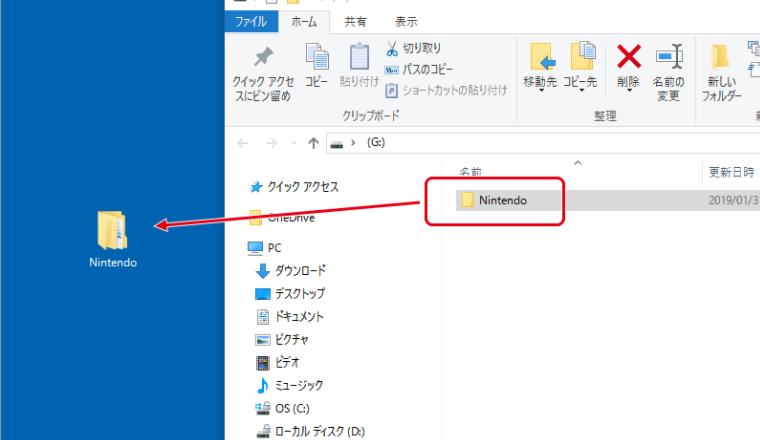Viewport: 760px width, 440px height.
Task: Switch to the 表示 ribbon tab
Action: [406, 22]
